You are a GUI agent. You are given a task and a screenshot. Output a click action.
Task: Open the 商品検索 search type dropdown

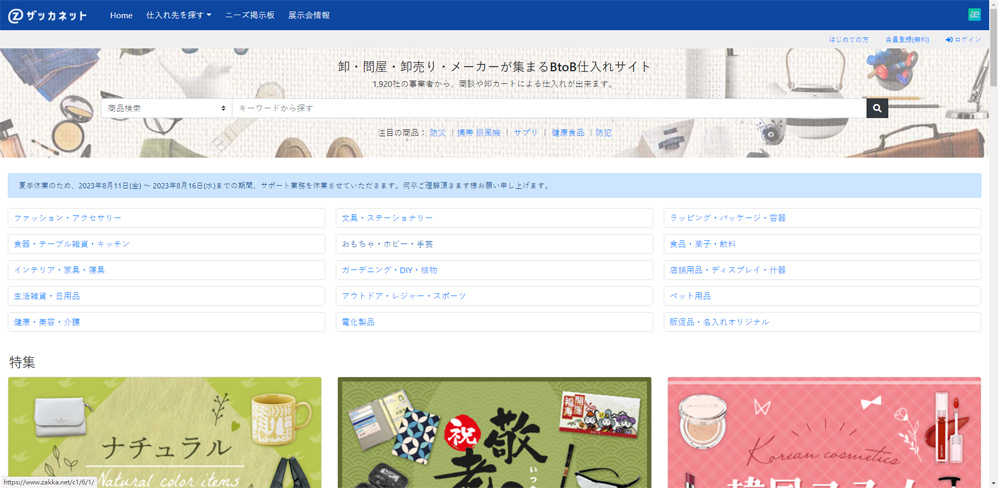tap(166, 108)
